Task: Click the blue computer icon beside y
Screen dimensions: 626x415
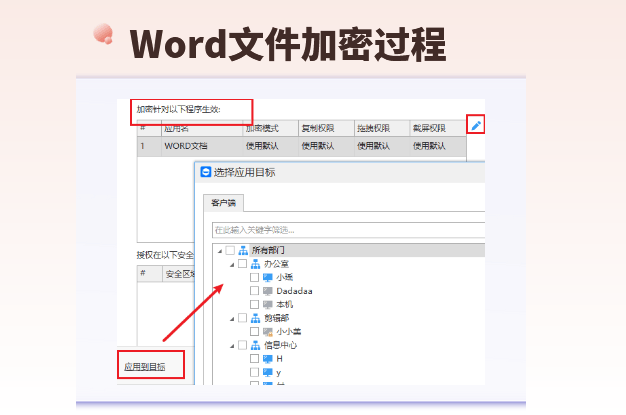Action: [267, 373]
